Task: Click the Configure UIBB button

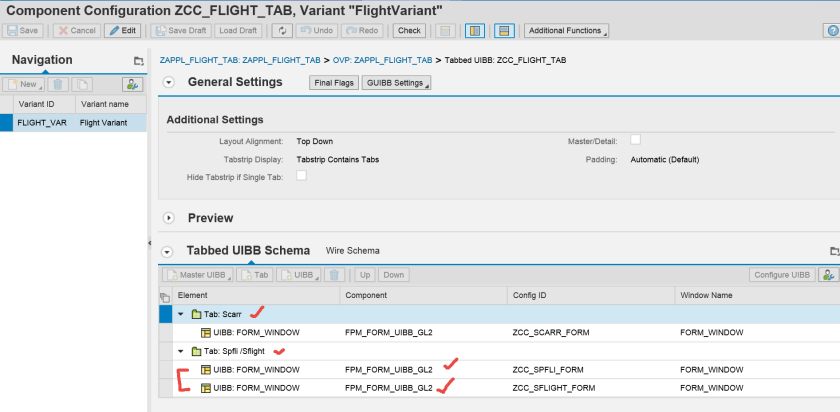Action: pos(782,275)
